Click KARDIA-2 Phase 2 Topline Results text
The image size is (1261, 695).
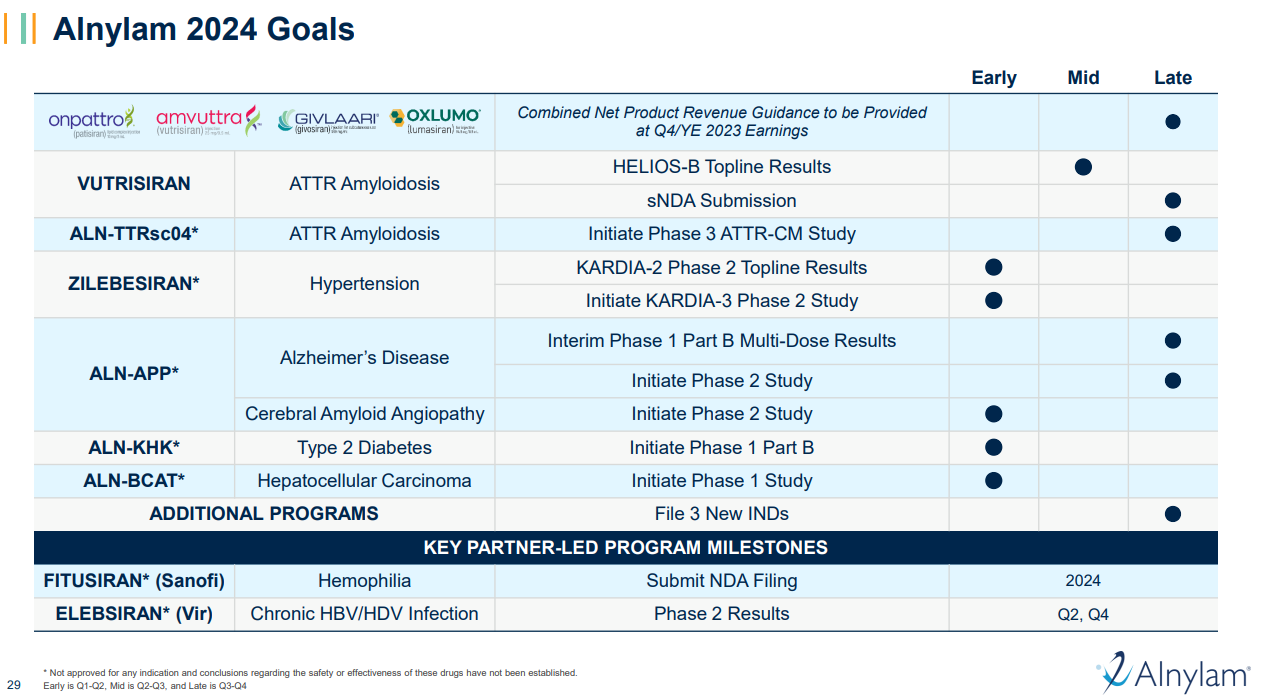pos(722,267)
